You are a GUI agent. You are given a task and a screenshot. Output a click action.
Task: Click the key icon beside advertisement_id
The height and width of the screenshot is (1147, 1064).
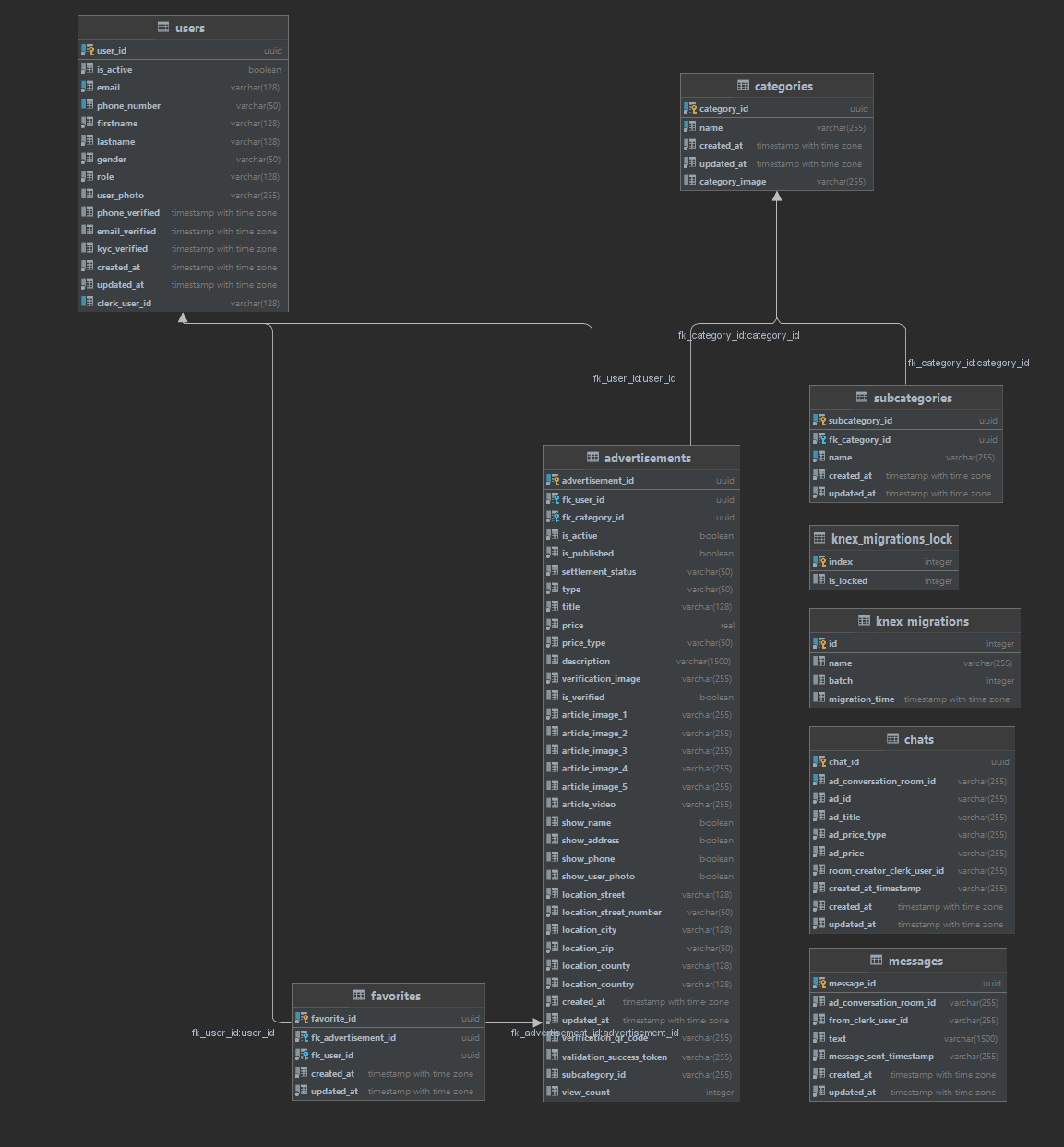pyautogui.click(x=552, y=480)
